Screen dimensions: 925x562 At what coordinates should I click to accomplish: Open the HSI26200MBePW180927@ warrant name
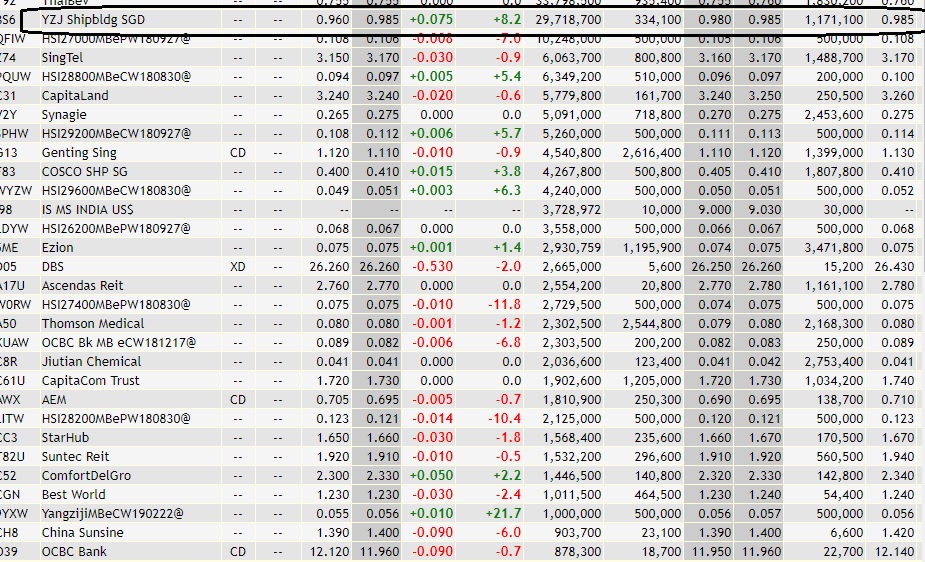(x=116, y=229)
